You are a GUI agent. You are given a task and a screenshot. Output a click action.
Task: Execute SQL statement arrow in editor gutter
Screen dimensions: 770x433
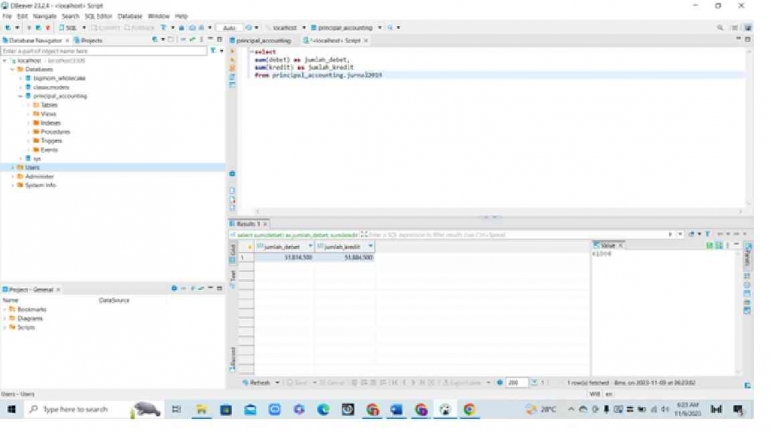[232, 51]
